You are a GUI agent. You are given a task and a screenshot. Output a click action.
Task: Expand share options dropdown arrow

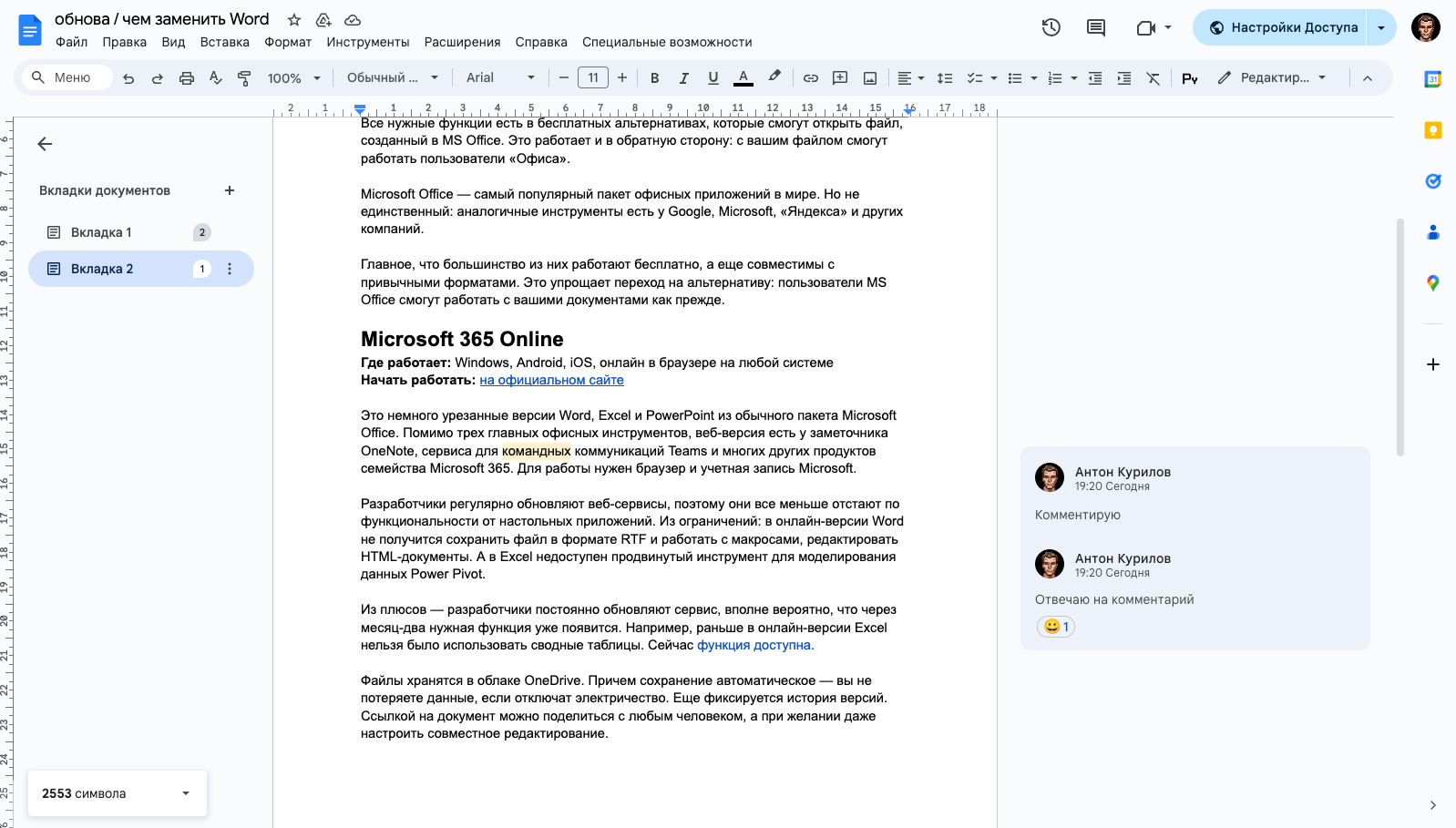pos(1381,27)
